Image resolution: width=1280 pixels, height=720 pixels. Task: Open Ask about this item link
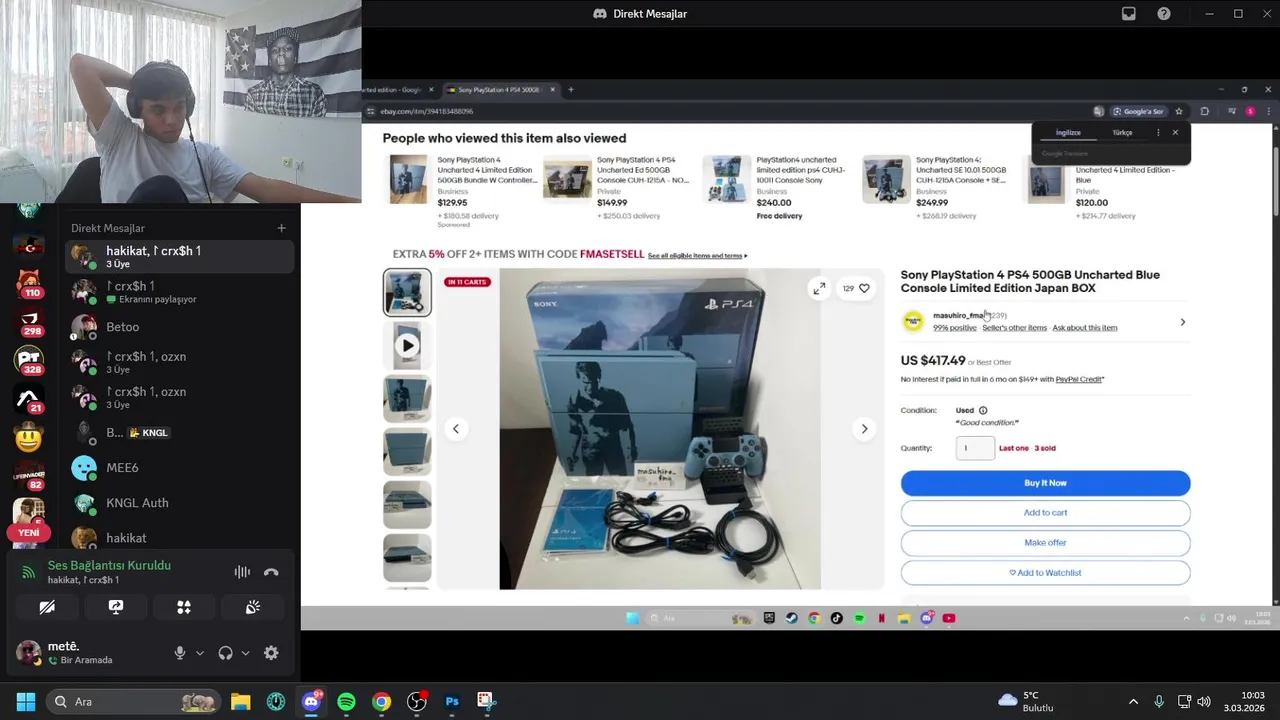pos(1085,328)
